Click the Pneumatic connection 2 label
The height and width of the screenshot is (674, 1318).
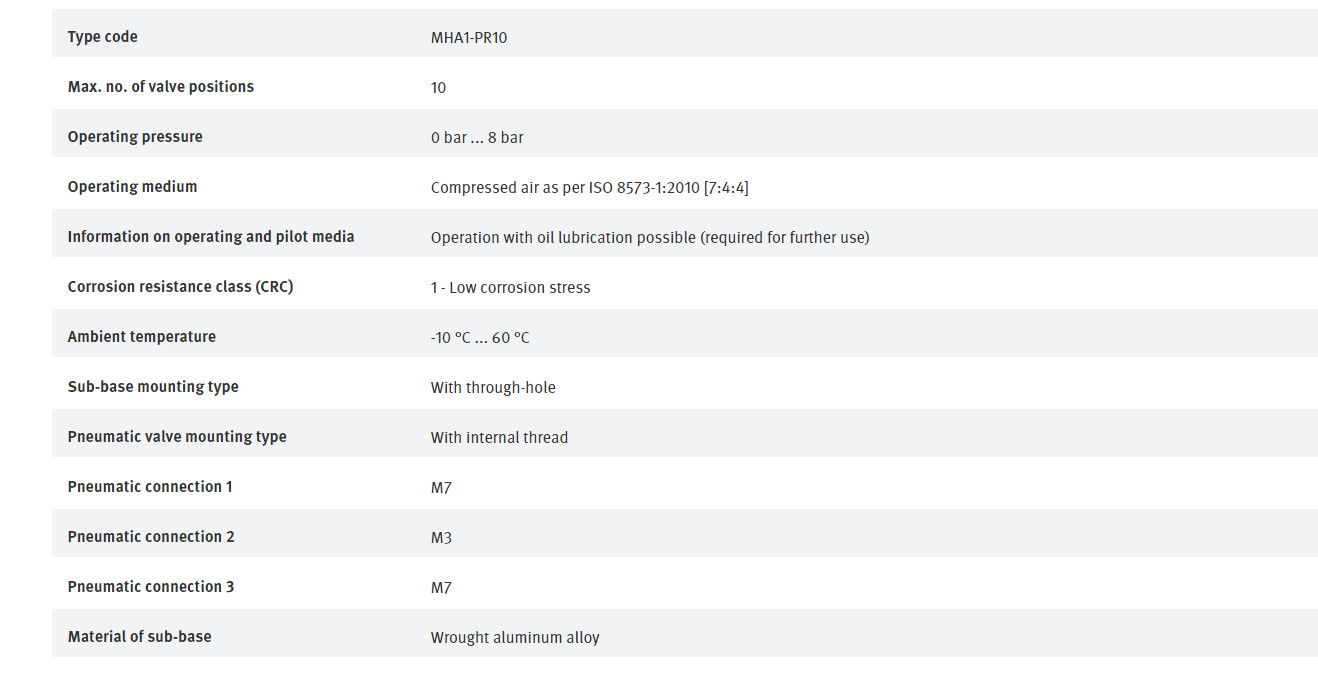click(151, 537)
